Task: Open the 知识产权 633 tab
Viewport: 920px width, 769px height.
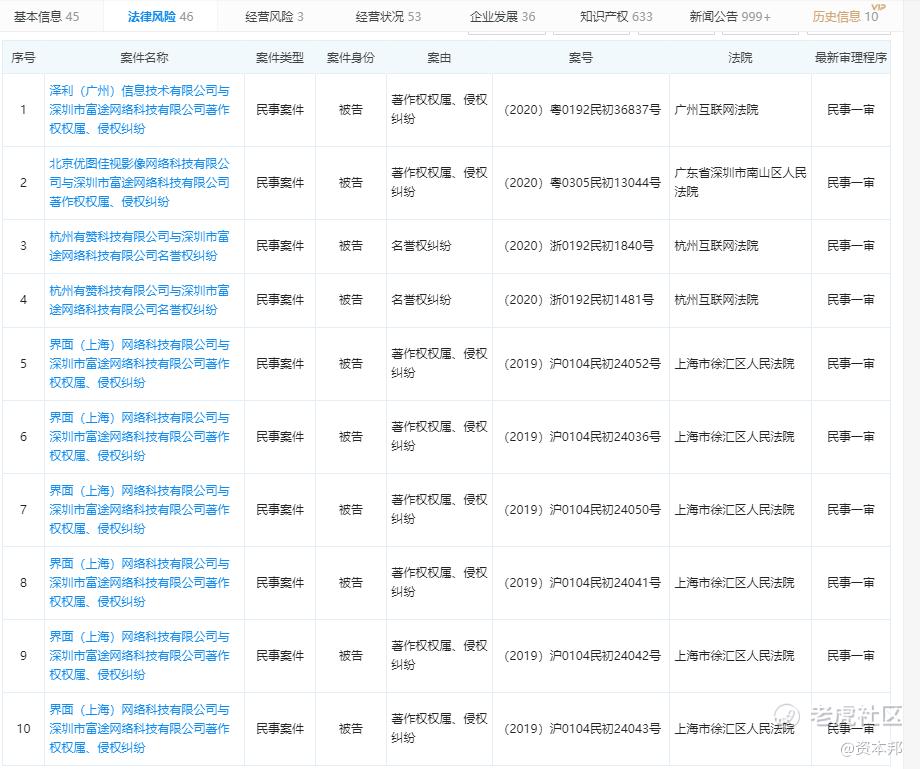Action: pyautogui.click(x=616, y=16)
